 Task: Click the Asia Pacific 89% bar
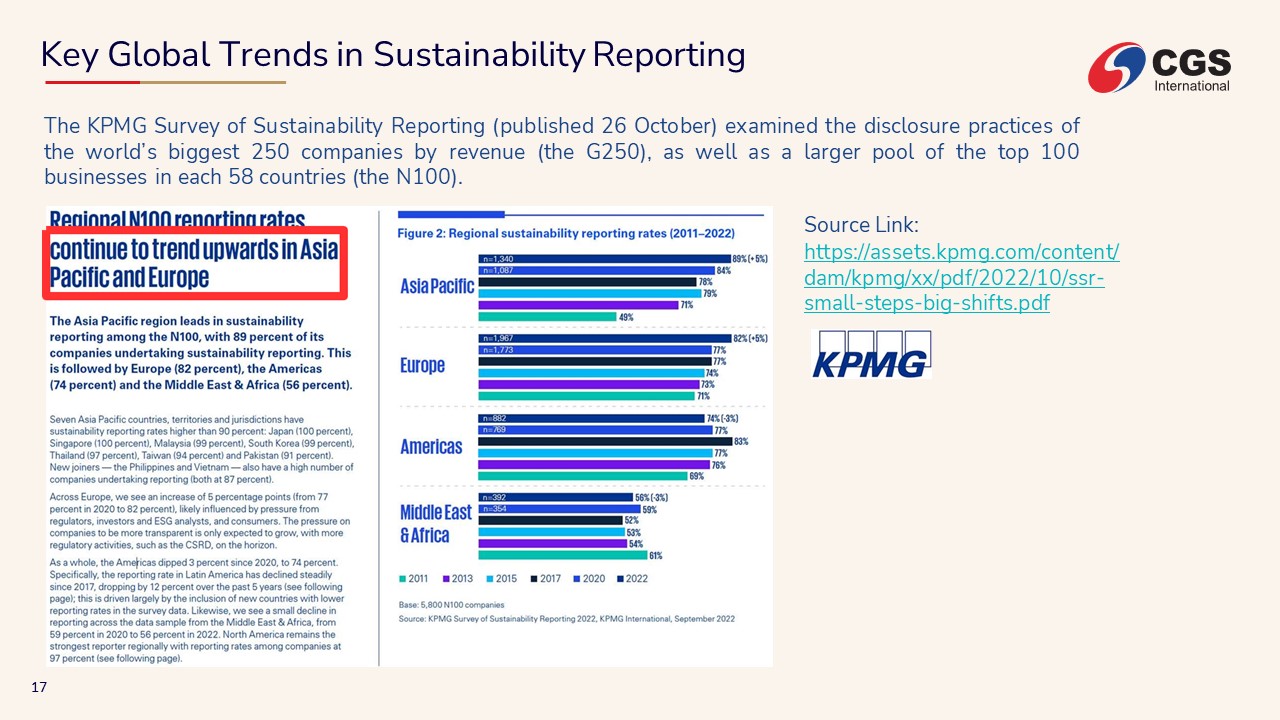(604, 259)
